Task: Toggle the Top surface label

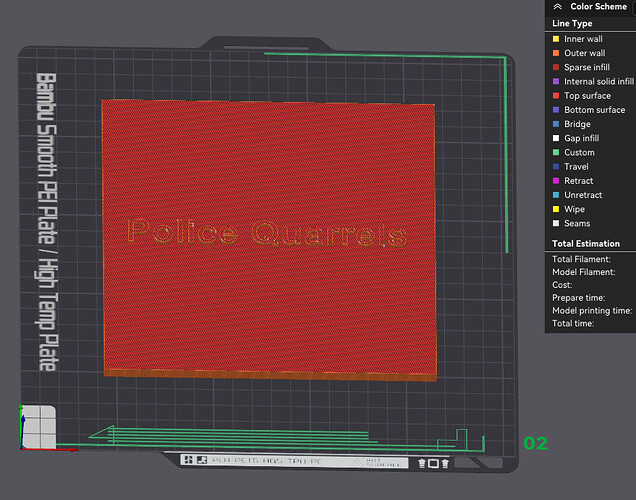Action: coord(587,96)
